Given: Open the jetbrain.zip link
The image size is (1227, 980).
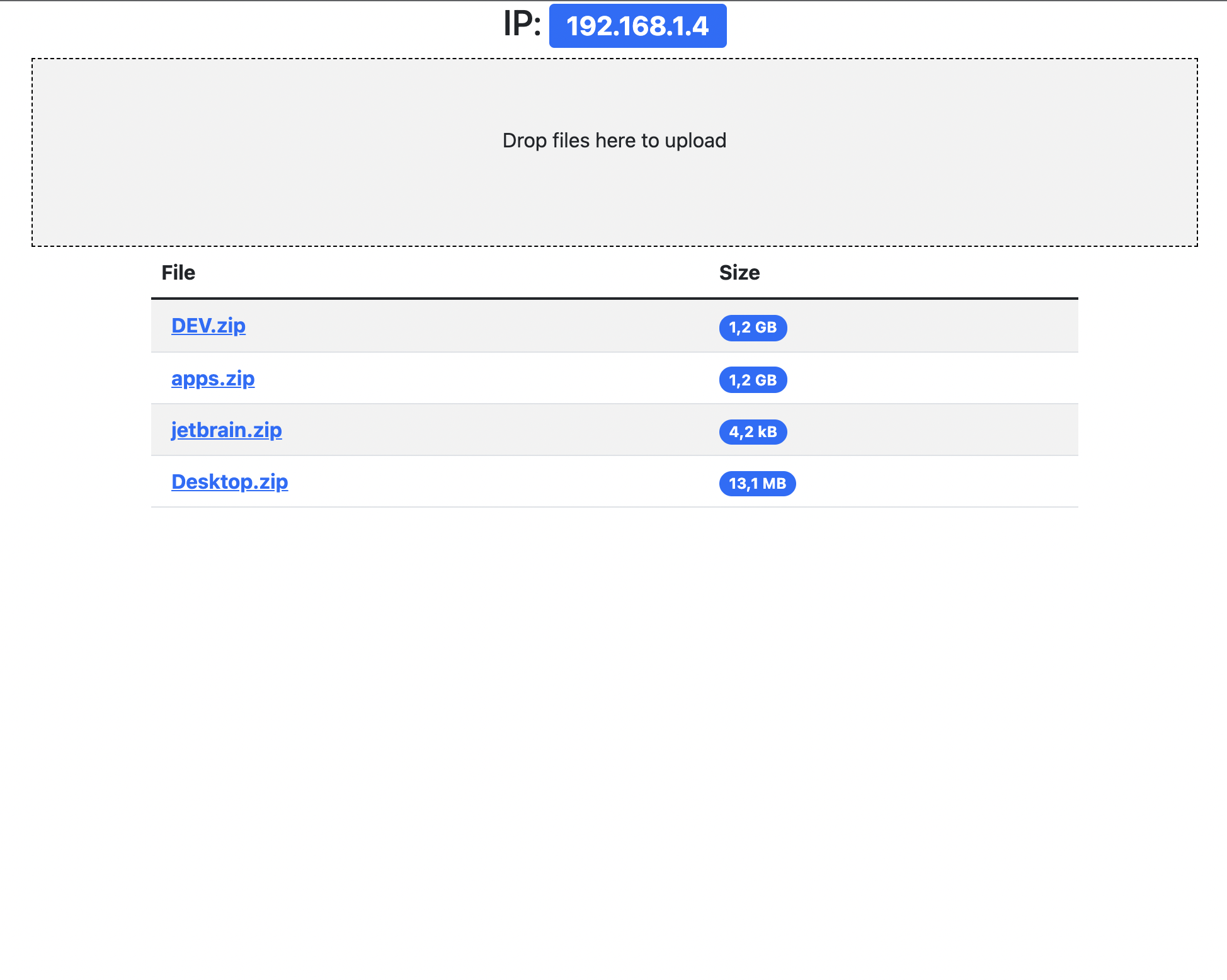Looking at the screenshot, I should point(227,430).
